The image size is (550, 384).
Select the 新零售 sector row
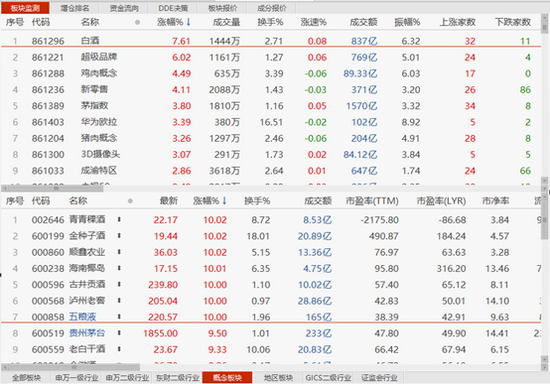coord(271,89)
